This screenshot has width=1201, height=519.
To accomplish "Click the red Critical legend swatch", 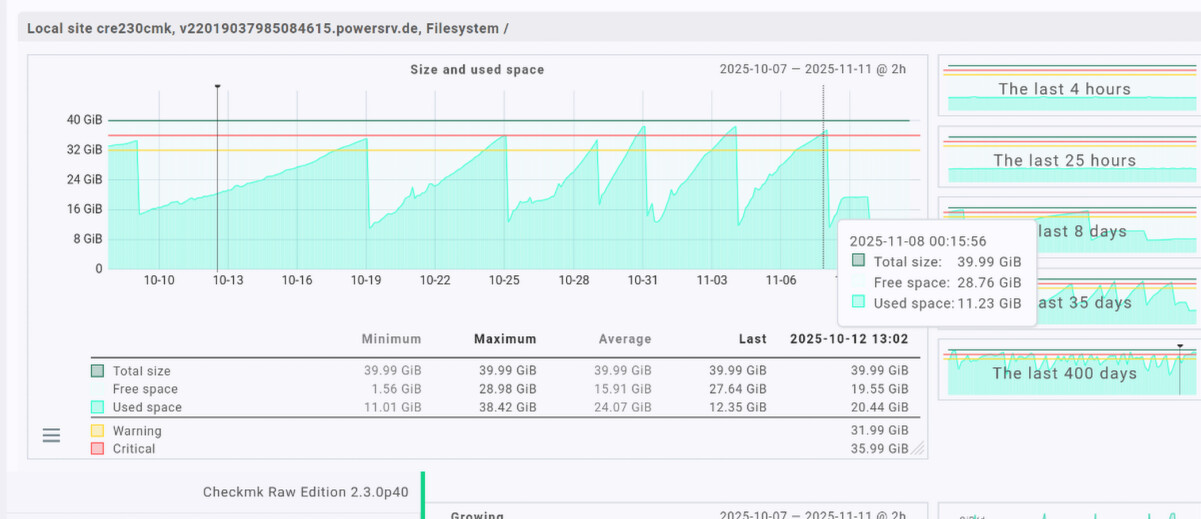I will pos(97,449).
